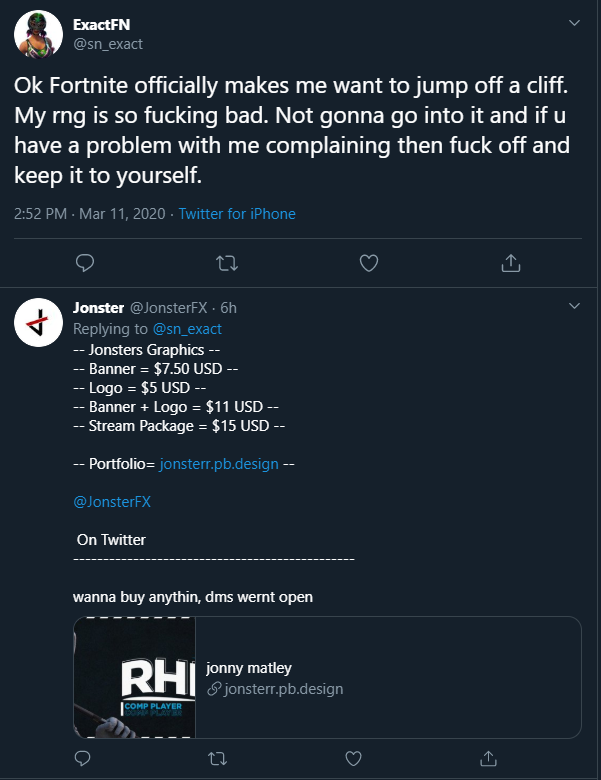Open the @JonsterFX mention in tweet body
The image size is (601, 780).
tap(112, 502)
